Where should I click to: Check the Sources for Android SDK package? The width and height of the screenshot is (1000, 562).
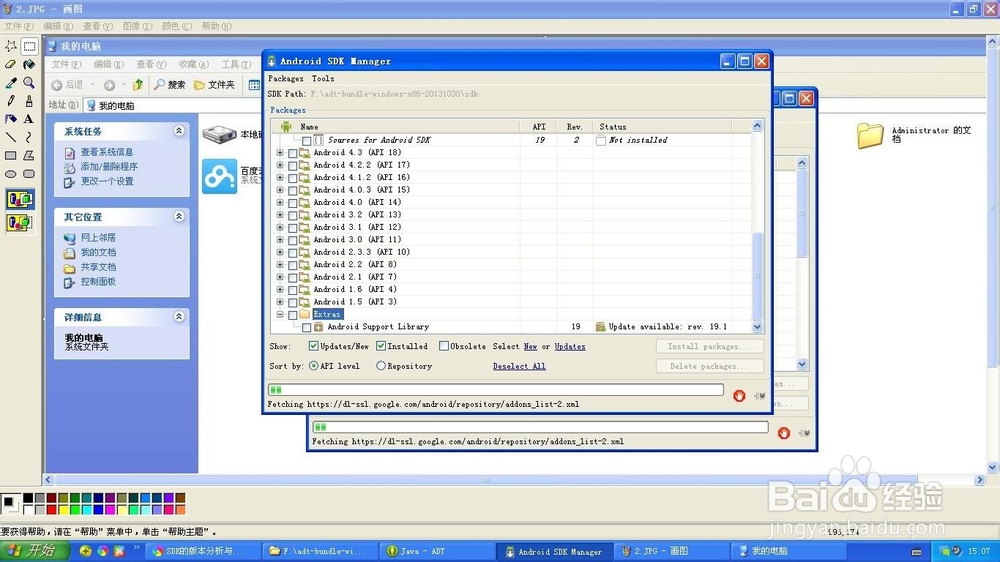point(307,140)
